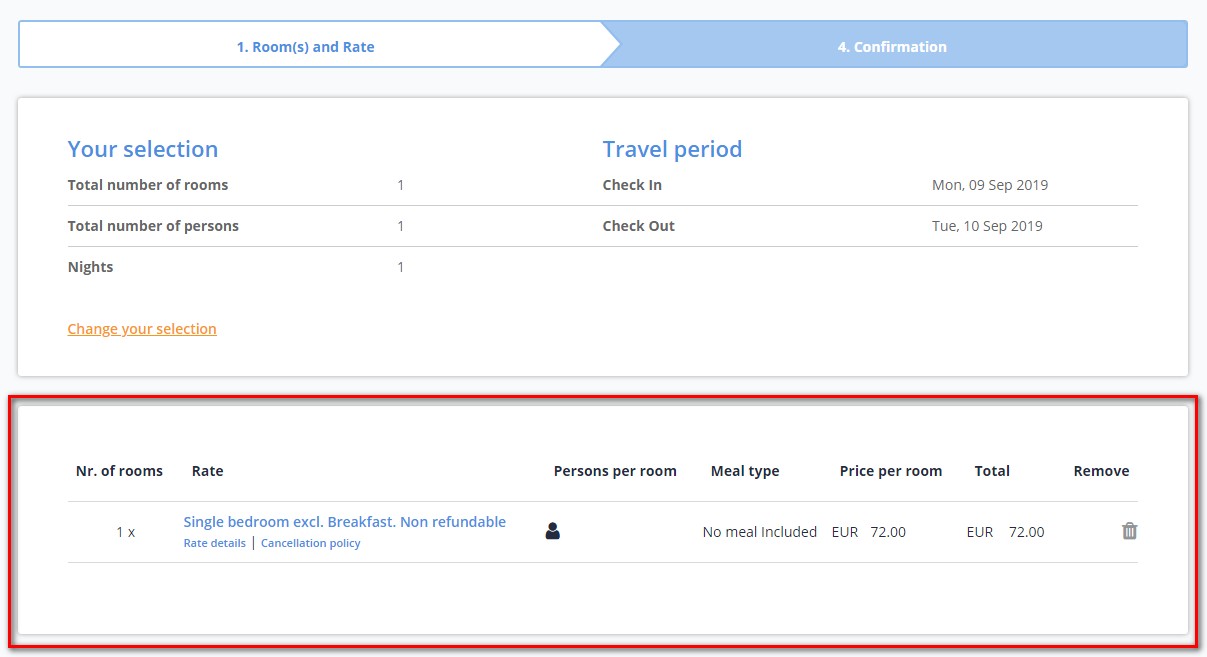Select the Check In date value
Image resolution: width=1207 pixels, height=657 pixels.
tap(989, 185)
